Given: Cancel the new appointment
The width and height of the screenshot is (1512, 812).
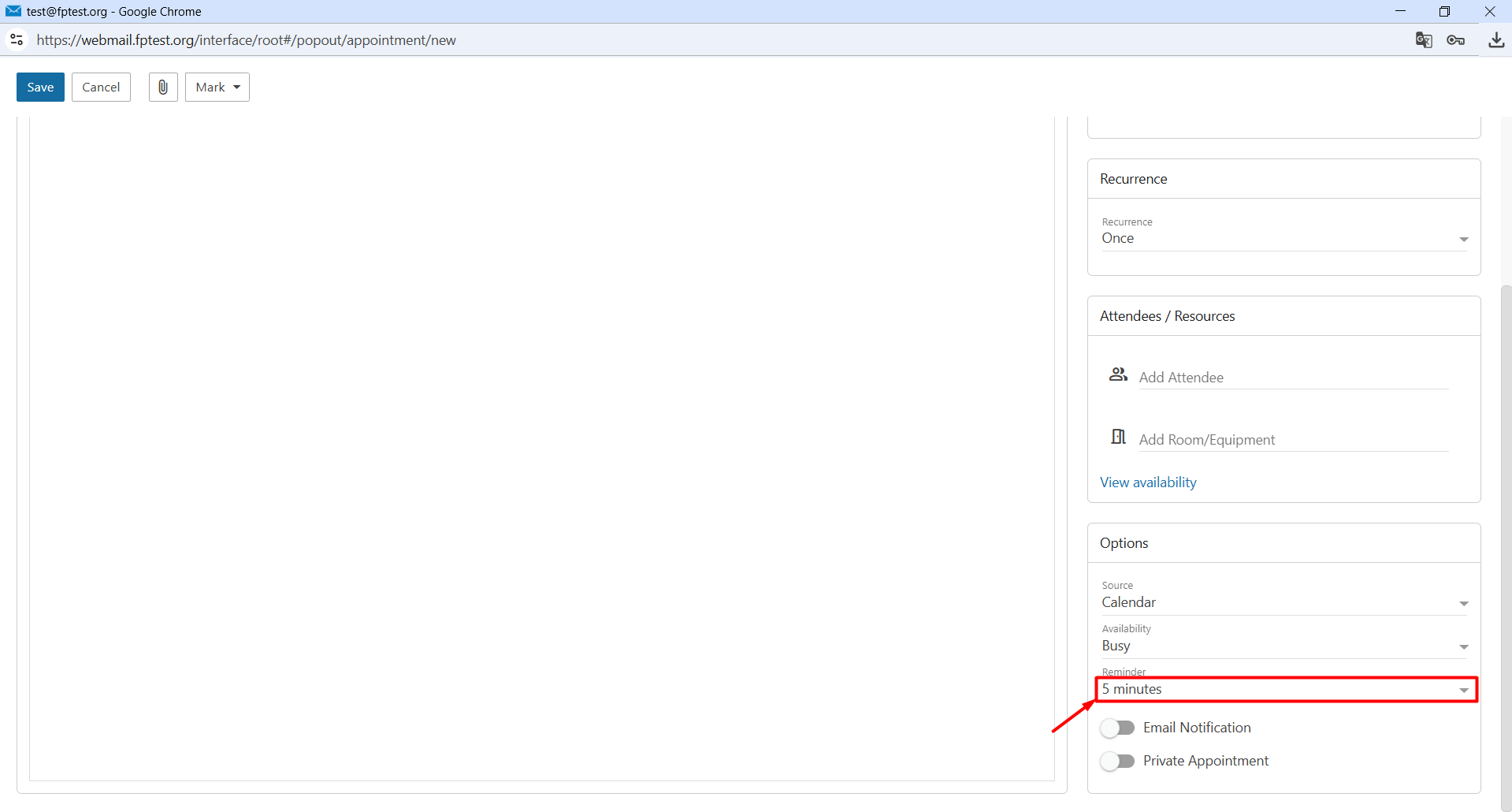Looking at the screenshot, I should click(101, 88).
